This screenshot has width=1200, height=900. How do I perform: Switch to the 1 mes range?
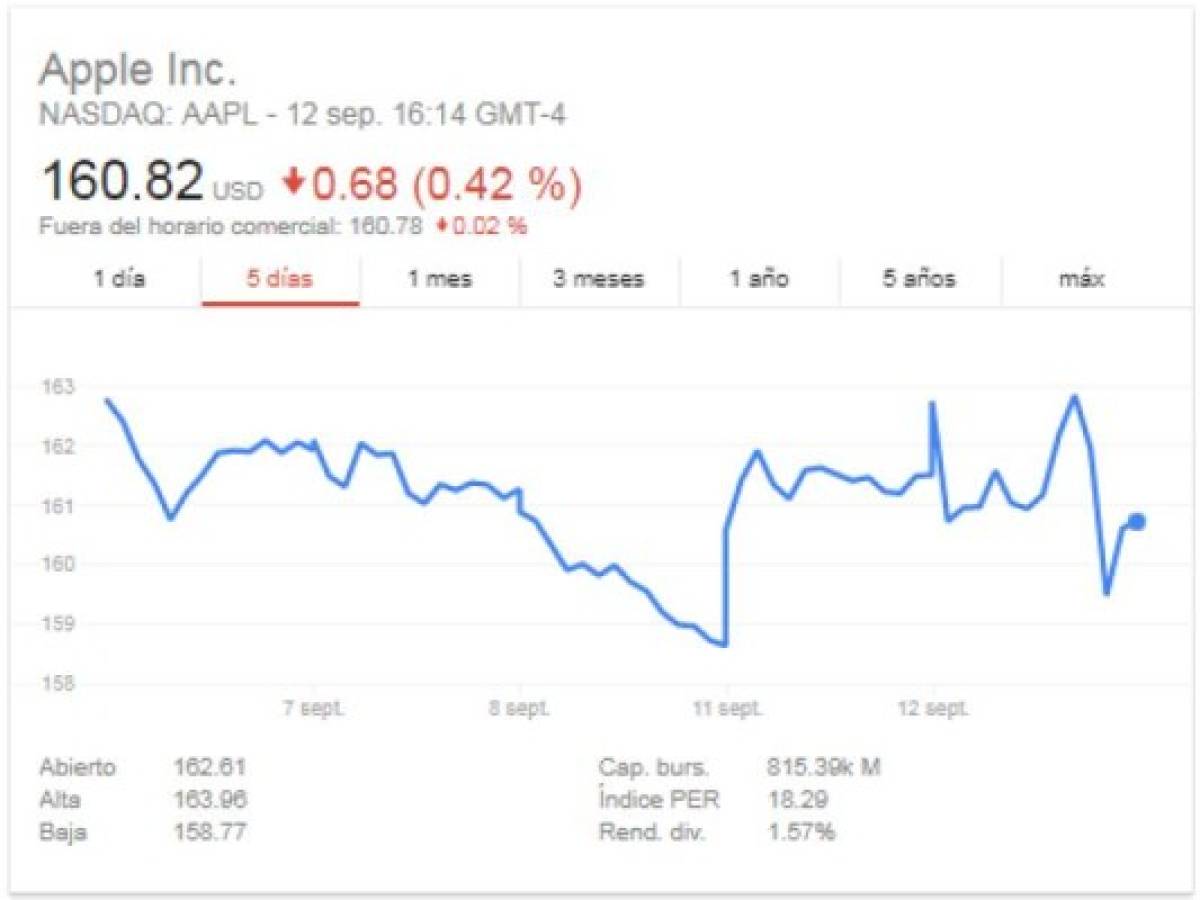coord(439,279)
